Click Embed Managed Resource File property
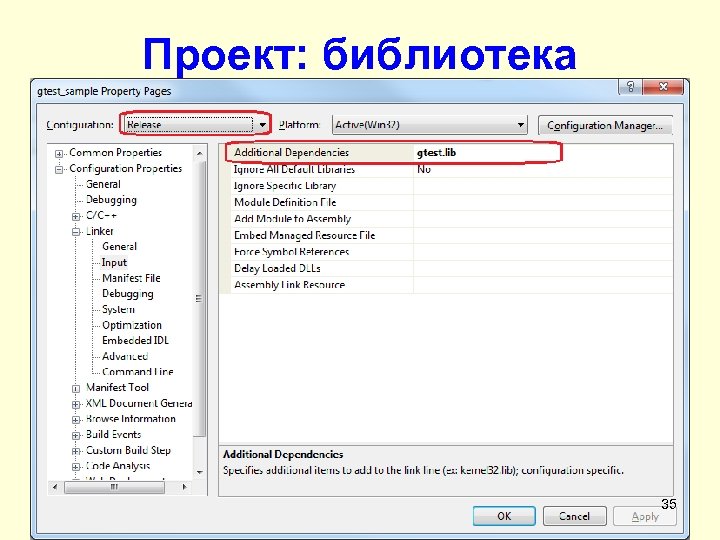720x540 pixels. coord(304,235)
